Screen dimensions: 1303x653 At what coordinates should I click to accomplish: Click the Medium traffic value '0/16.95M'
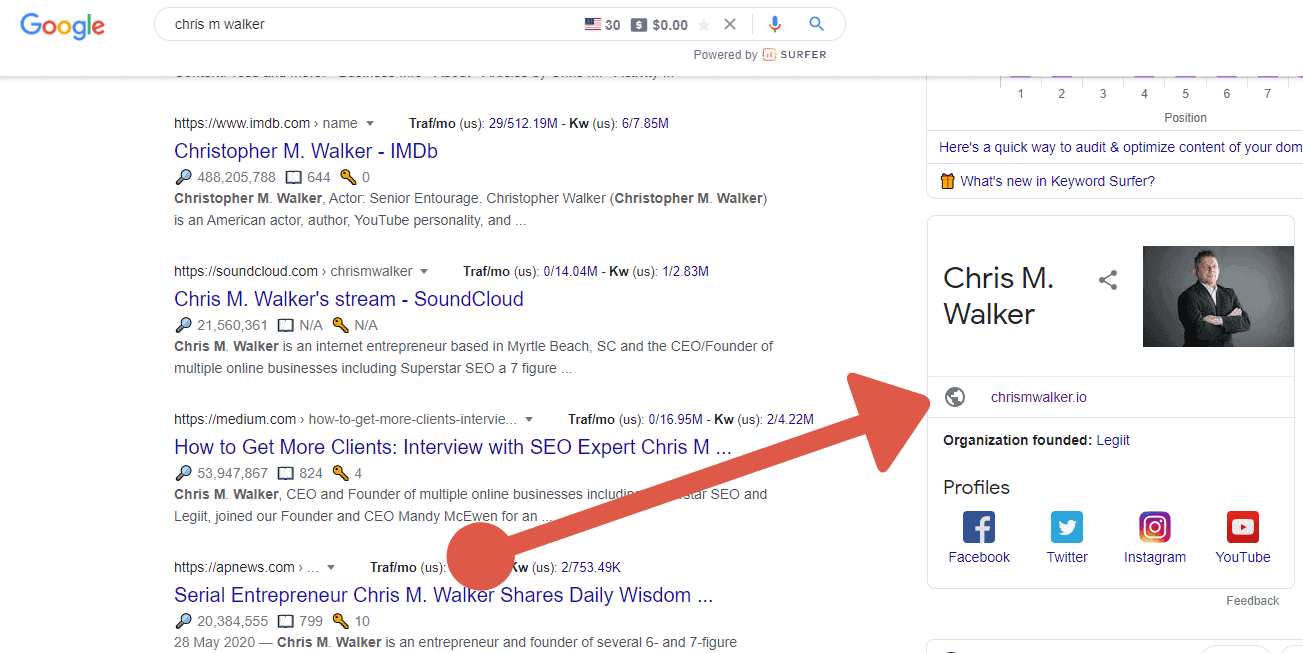pos(675,420)
